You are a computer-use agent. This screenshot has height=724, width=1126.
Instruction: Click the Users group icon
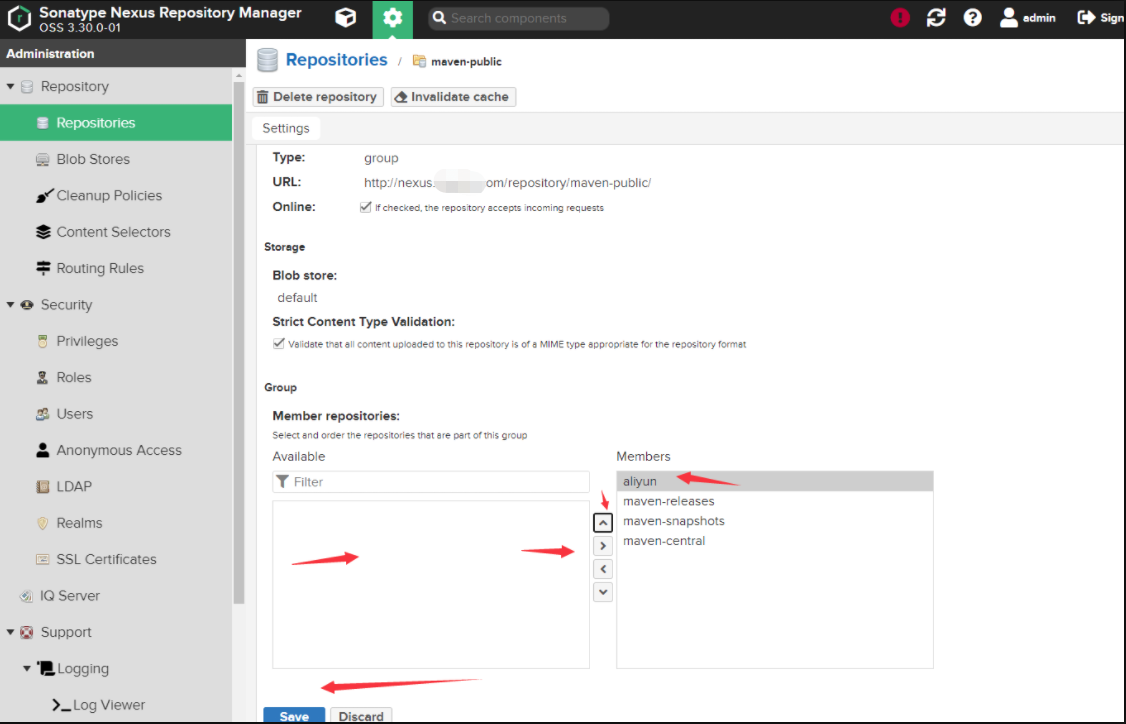point(43,414)
